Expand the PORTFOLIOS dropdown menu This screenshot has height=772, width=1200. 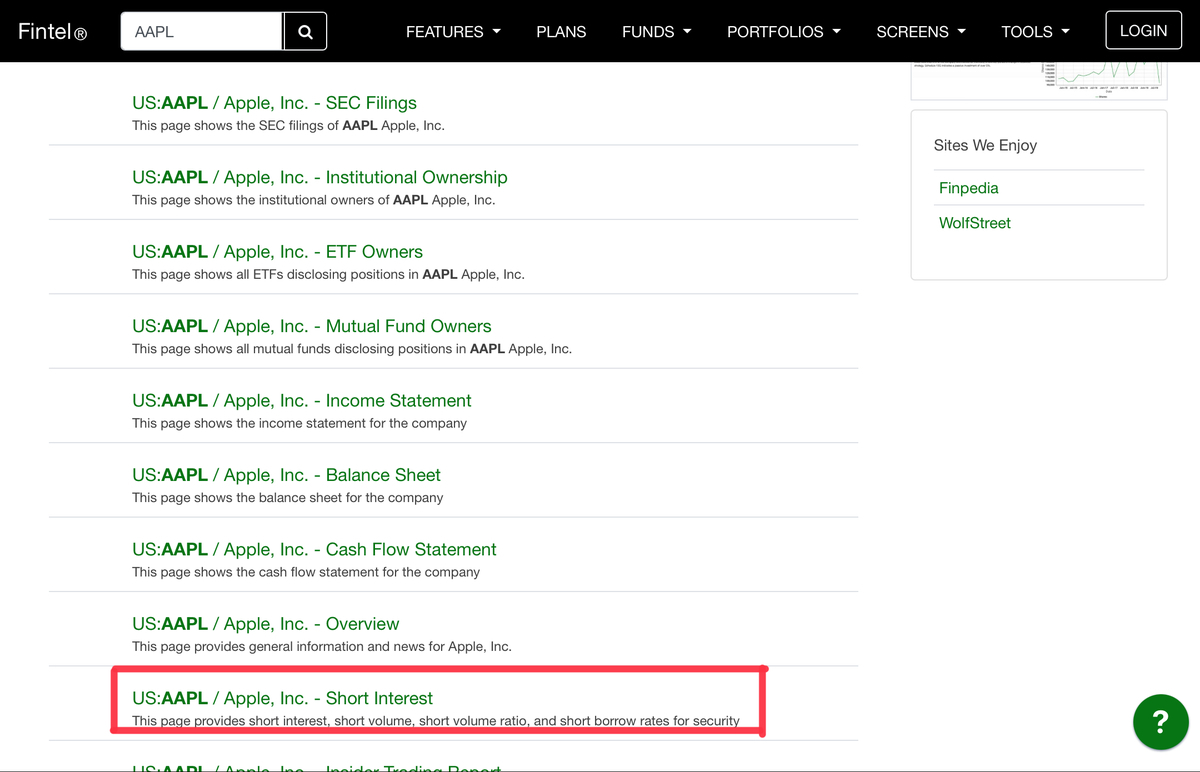[x=784, y=32]
